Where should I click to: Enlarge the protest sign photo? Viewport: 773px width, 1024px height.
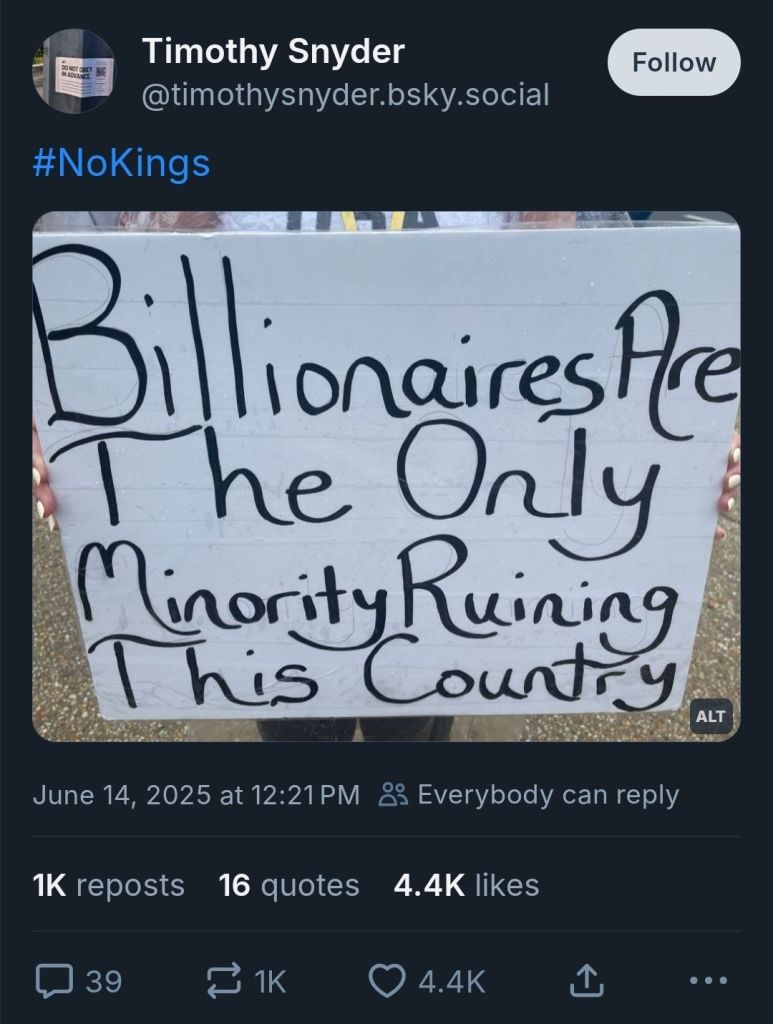(386, 475)
